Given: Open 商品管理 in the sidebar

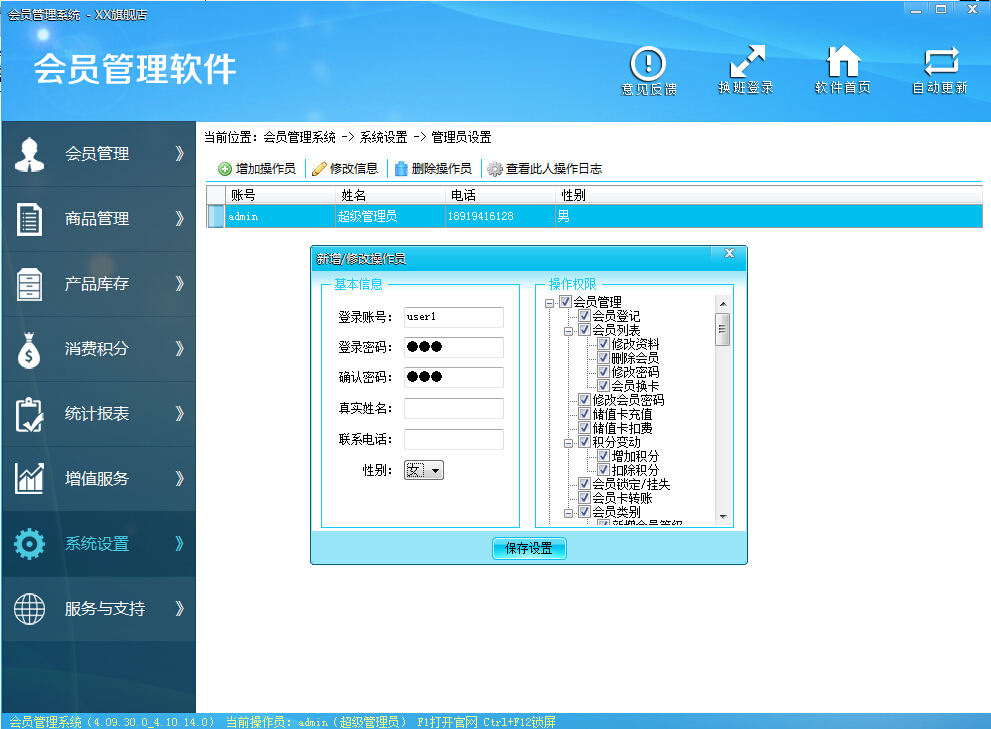Looking at the screenshot, I should tap(98, 219).
